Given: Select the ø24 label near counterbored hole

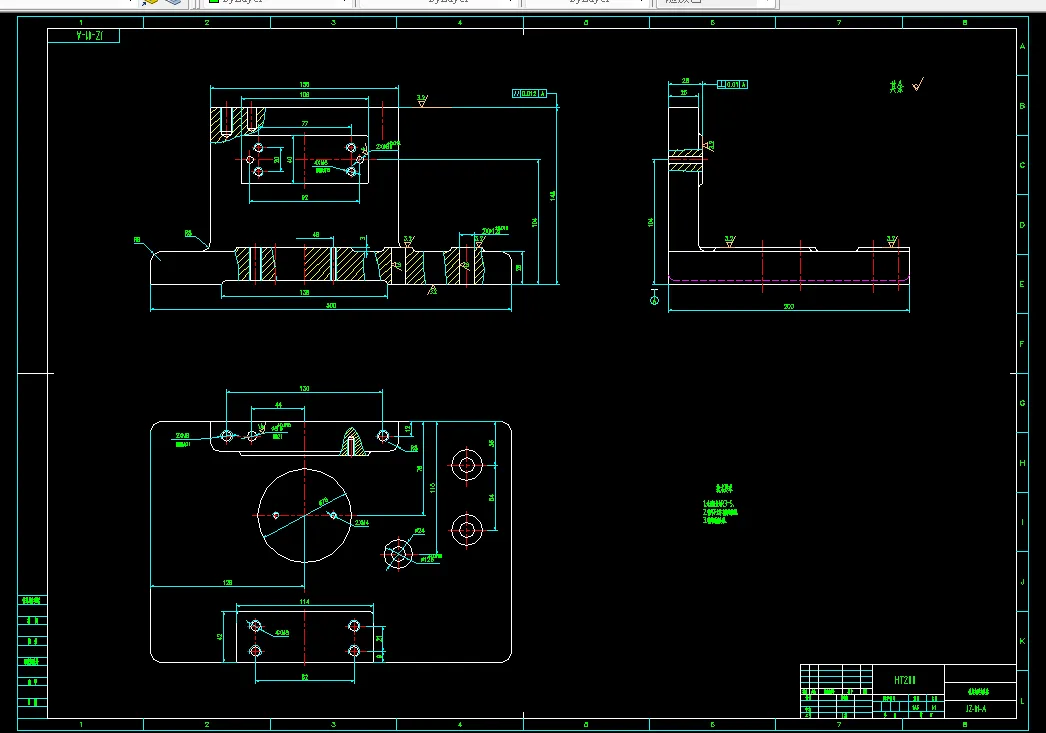Looking at the screenshot, I should coord(419,532).
